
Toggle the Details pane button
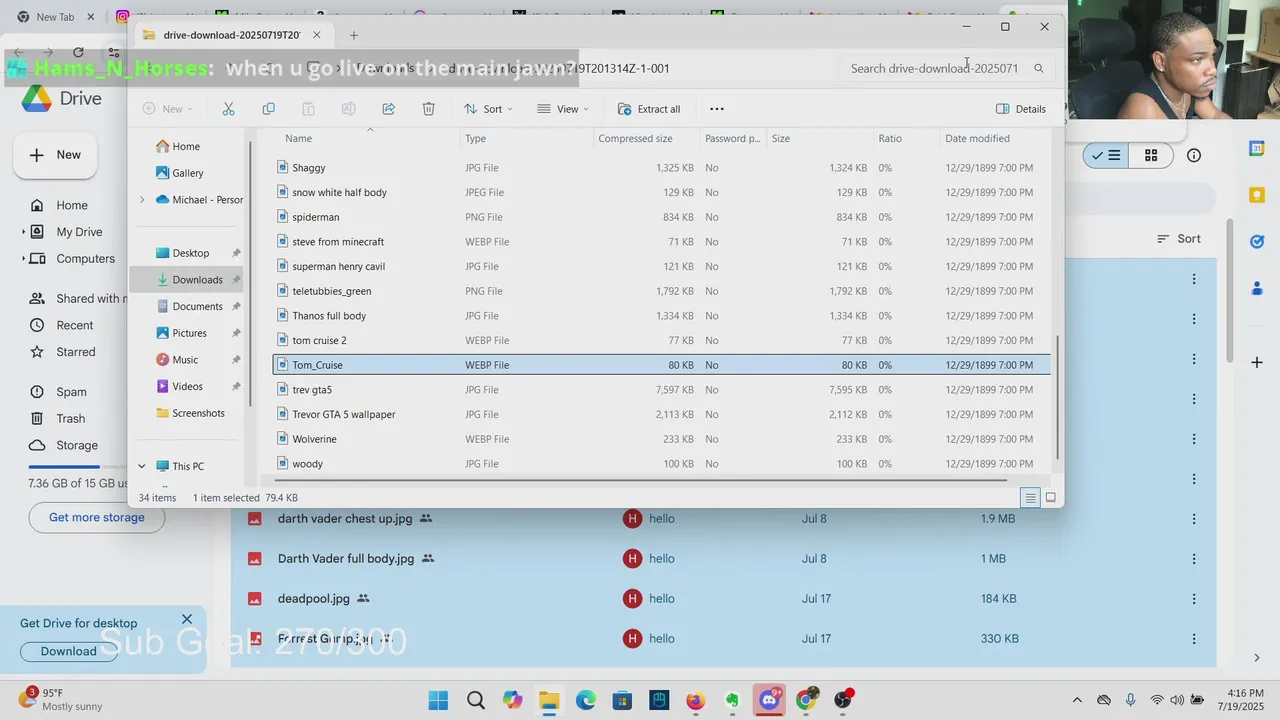pyautogui.click(x=1021, y=109)
